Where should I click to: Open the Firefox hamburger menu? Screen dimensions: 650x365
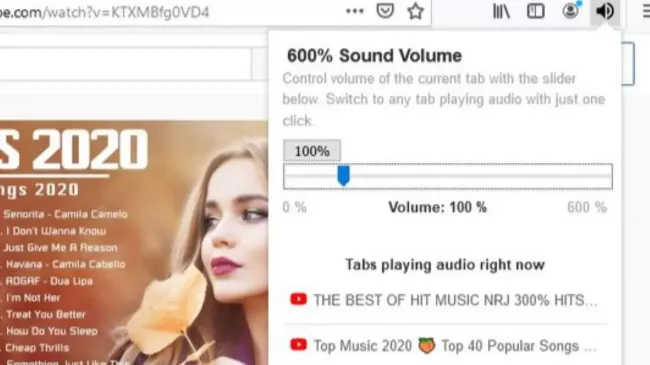[x=646, y=11]
